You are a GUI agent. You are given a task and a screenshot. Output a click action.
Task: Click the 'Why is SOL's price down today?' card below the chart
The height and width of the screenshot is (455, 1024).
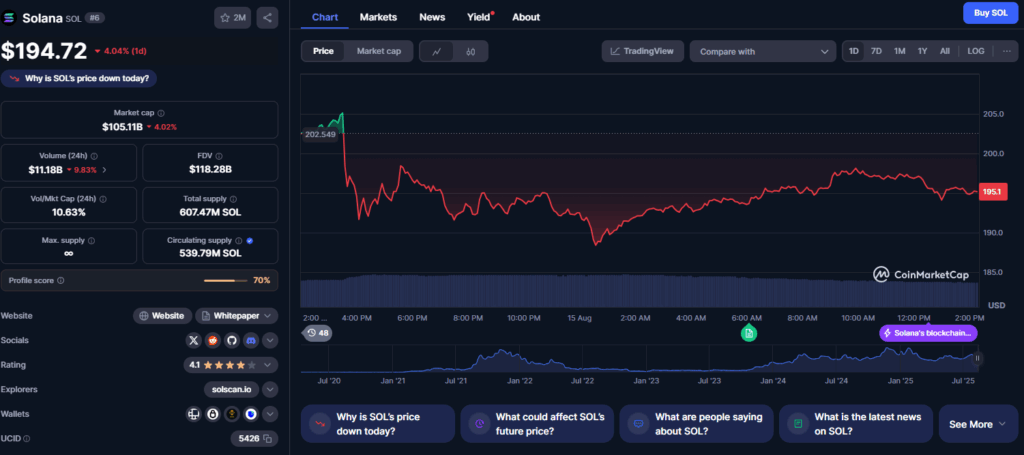[x=377, y=424]
